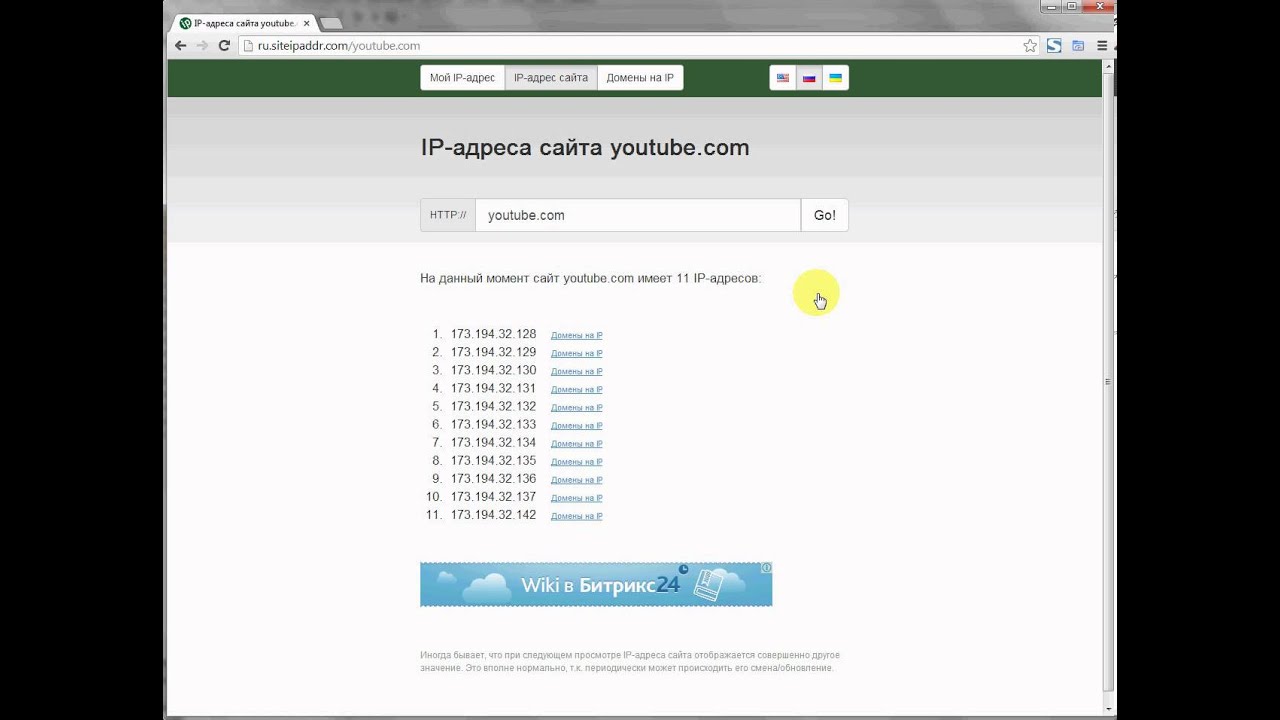Screen dimensions: 1280x720
Task: Open Домены на IP link for 173.194.32.136
Action: tap(577, 480)
